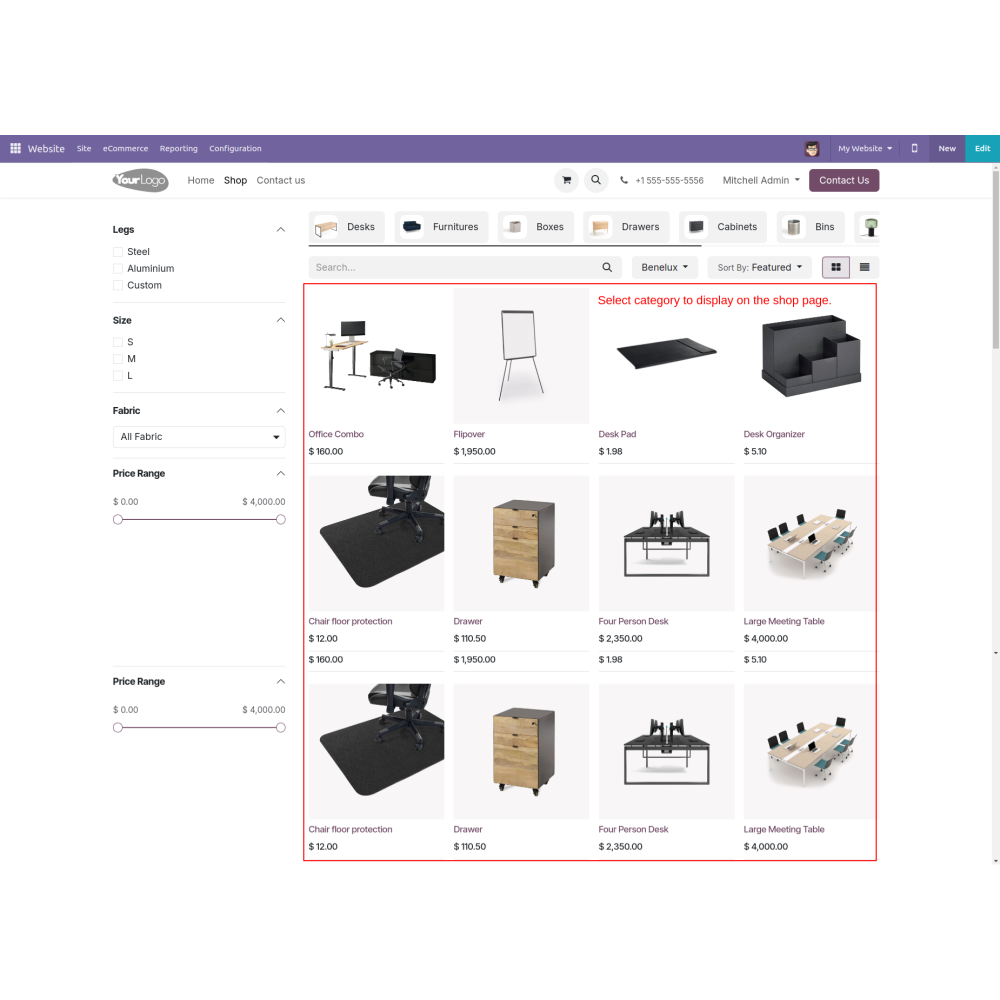1000x1000 pixels.
Task: Open the Office Combo product link
Action: pos(336,434)
